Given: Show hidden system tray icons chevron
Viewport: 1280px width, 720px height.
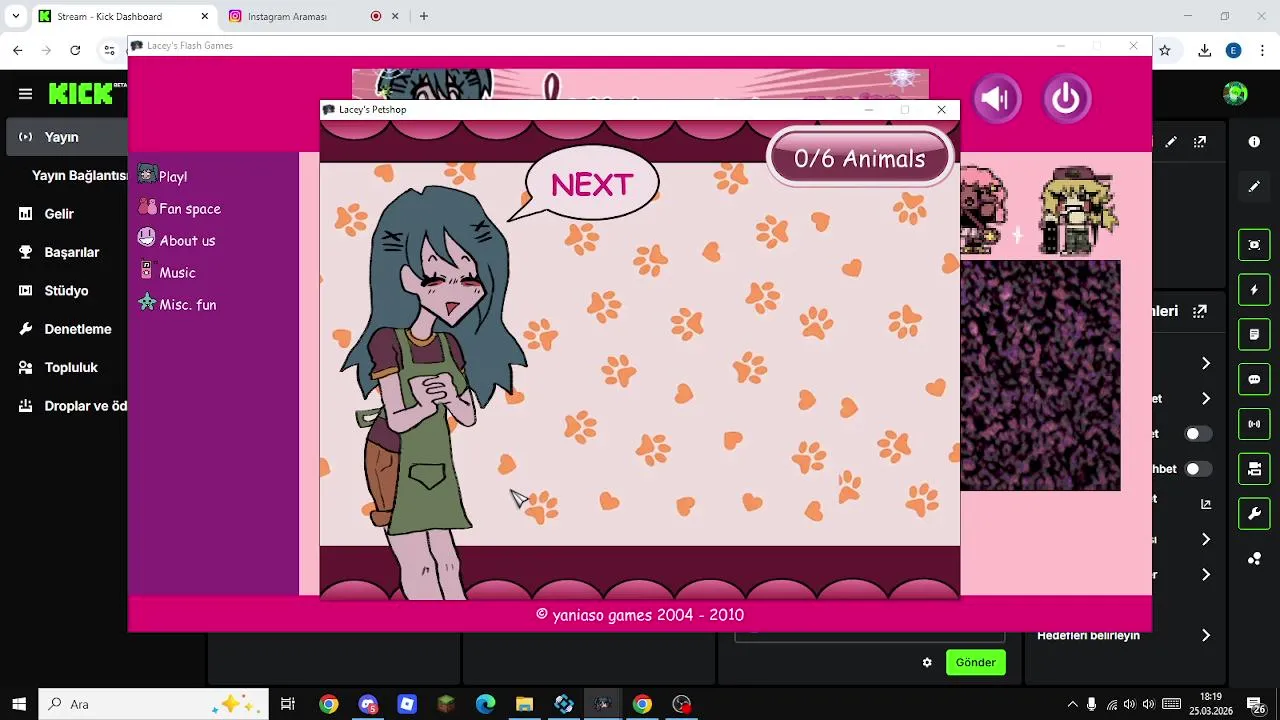Looking at the screenshot, I should click(1072, 704).
